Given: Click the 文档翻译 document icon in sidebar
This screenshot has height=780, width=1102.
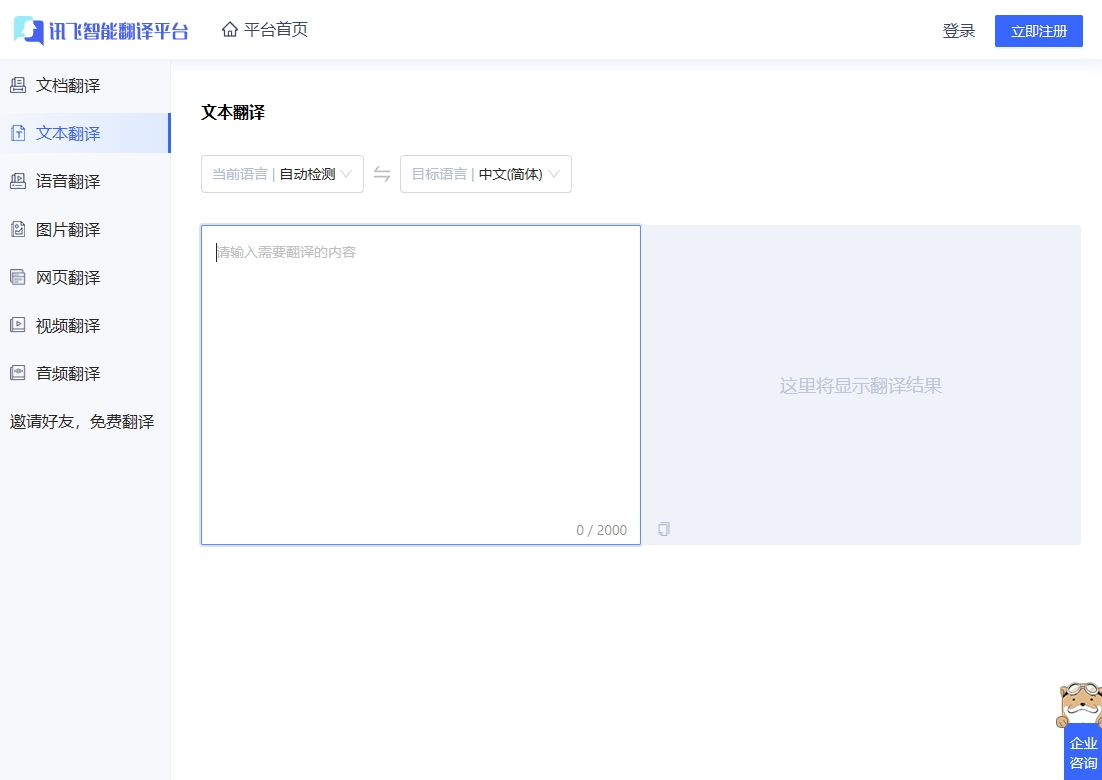Looking at the screenshot, I should [x=18, y=85].
